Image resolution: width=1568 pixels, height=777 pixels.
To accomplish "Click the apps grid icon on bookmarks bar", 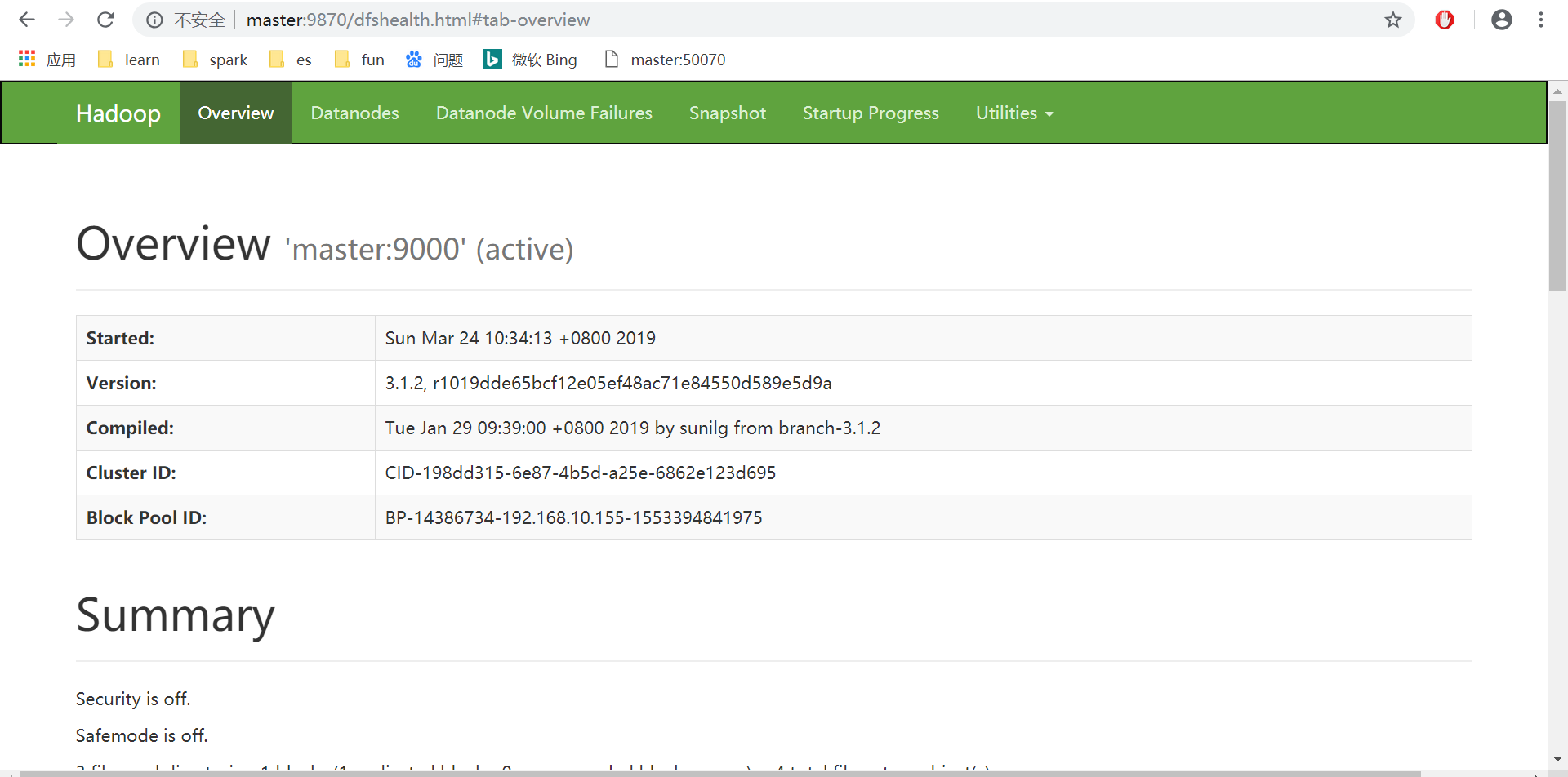I will pyautogui.click(x=26, y=58).
